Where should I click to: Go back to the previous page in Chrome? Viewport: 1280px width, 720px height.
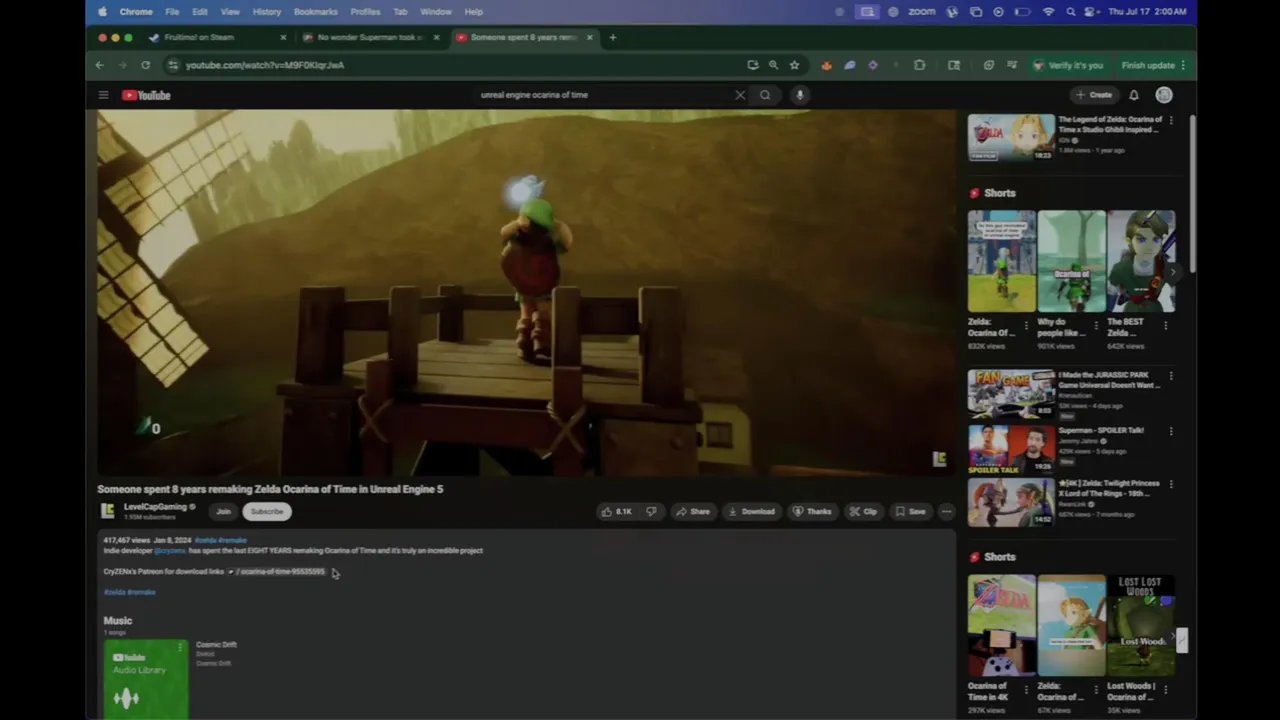tap(99, 65)
